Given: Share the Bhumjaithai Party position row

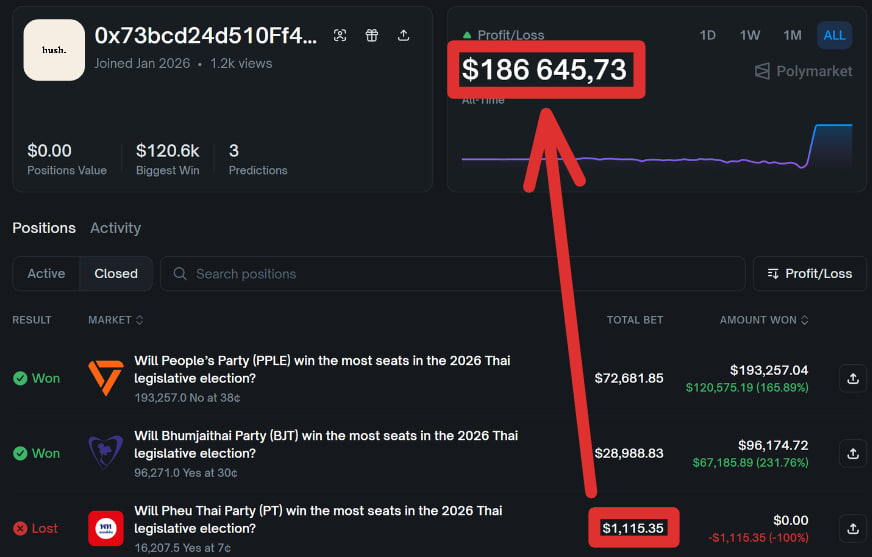Looking at the screenshot, I should click(853, 453).
